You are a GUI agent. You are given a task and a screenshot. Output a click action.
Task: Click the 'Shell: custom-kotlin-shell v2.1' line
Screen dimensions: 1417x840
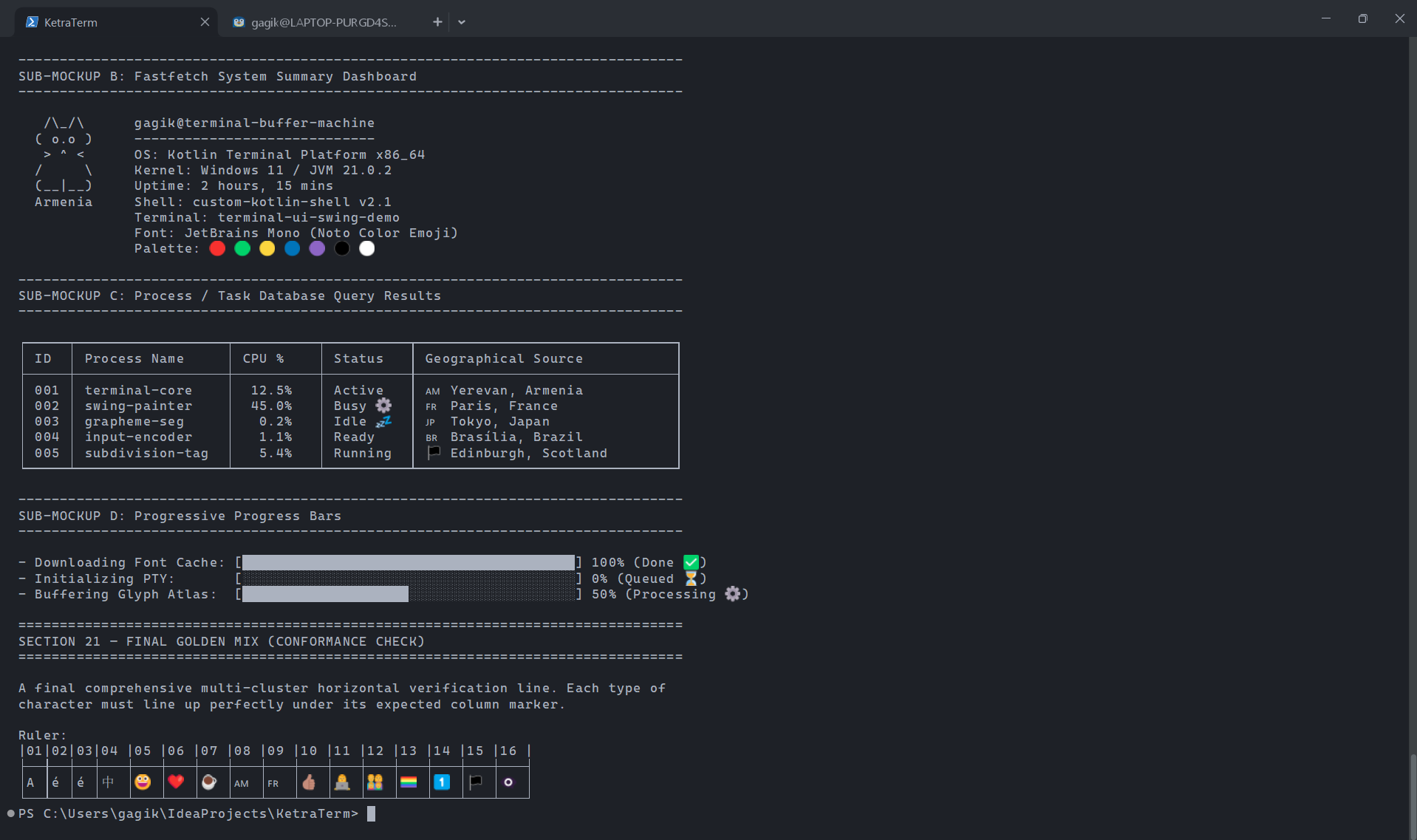[x=262, y=202]
